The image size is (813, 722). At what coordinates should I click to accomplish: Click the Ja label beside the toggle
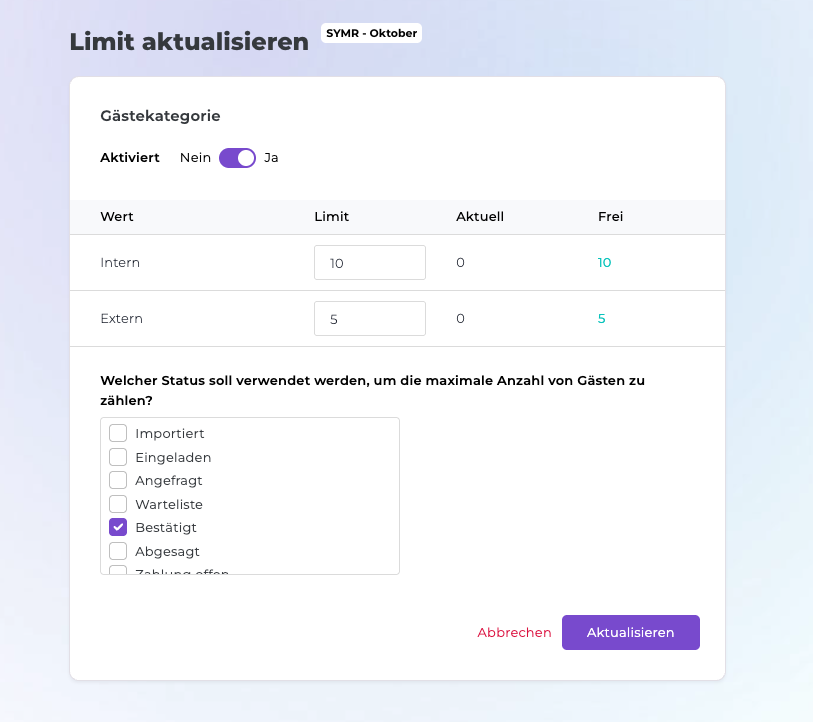(271, 158)
